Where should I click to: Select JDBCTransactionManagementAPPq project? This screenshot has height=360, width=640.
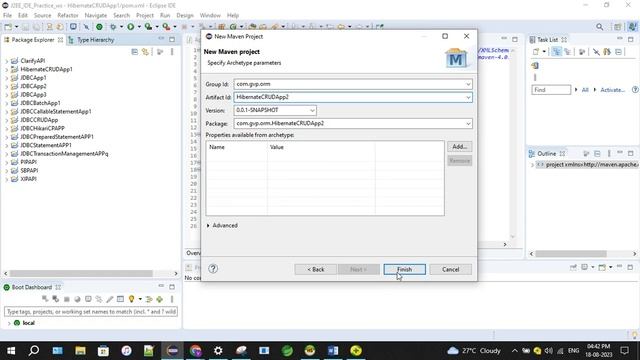coord(64,154)
